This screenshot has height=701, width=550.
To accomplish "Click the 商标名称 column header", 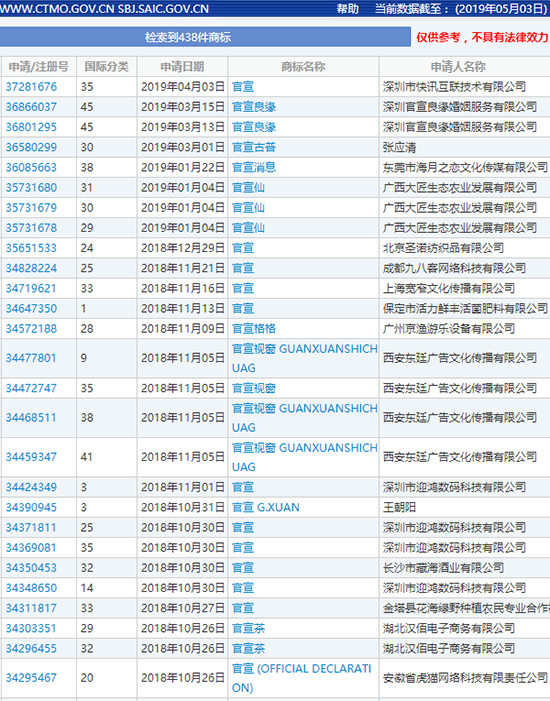I will [303, 67].
